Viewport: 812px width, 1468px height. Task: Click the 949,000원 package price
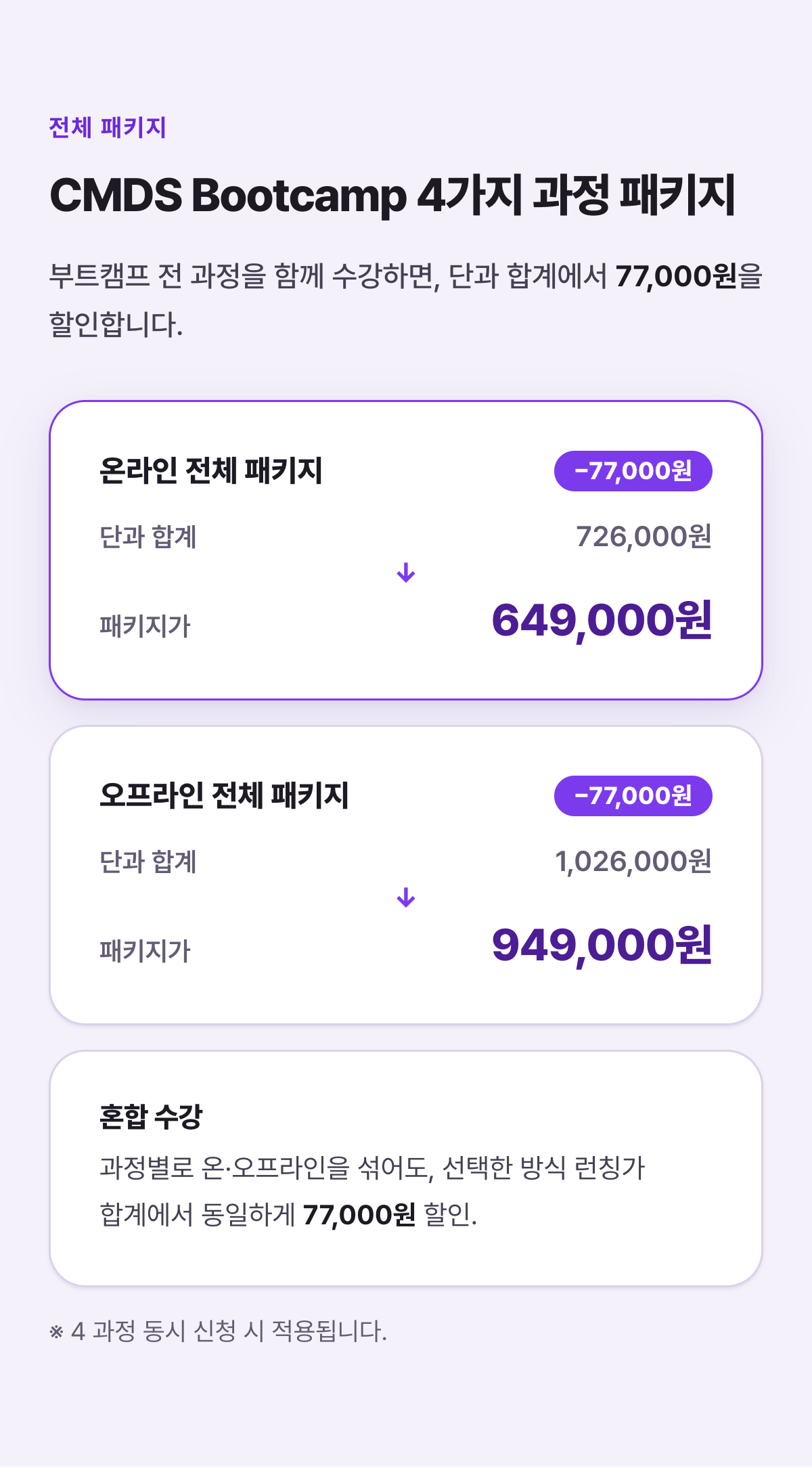click(x=602, y=945)
